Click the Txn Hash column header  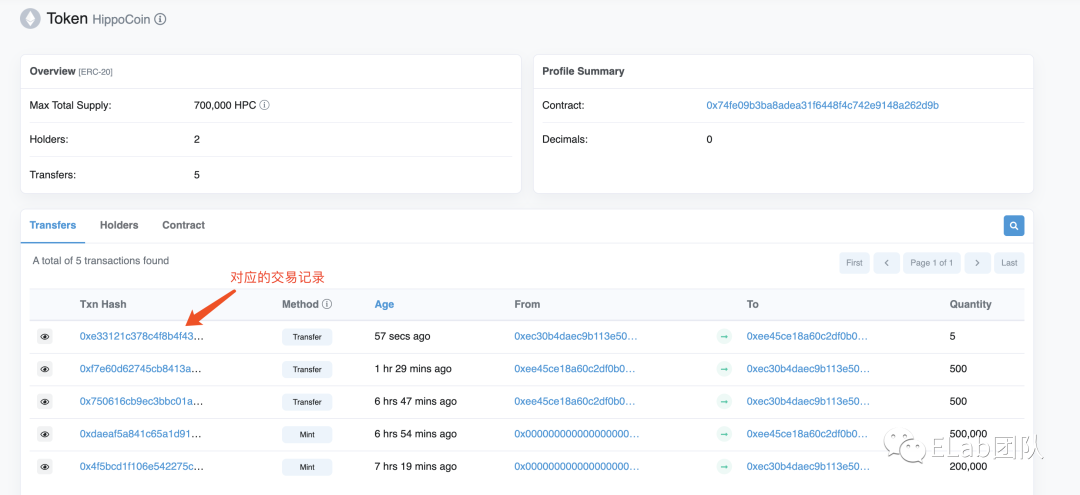coord(103,304)
